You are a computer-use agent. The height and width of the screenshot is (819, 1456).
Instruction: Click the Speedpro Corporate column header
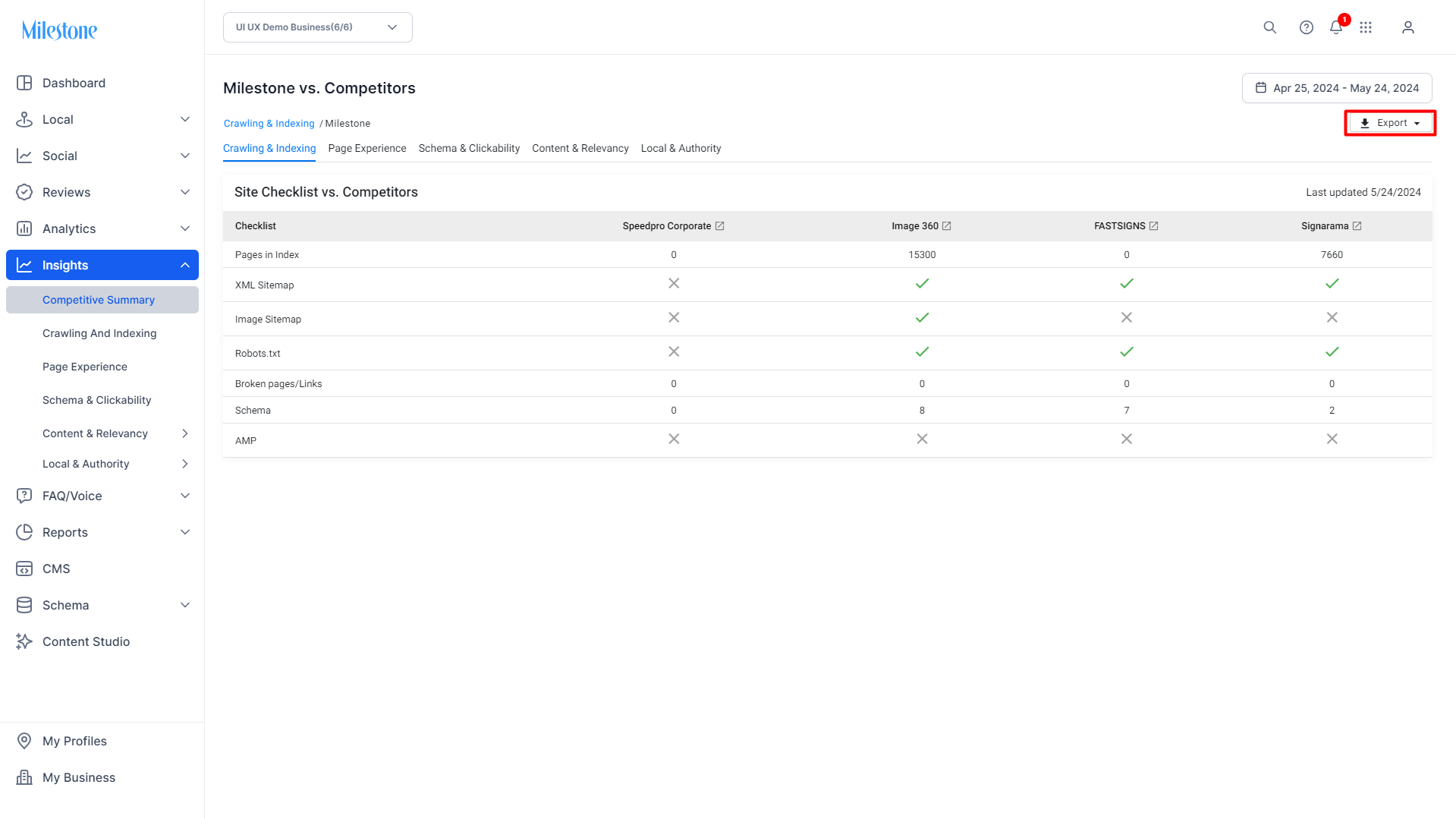667,226
